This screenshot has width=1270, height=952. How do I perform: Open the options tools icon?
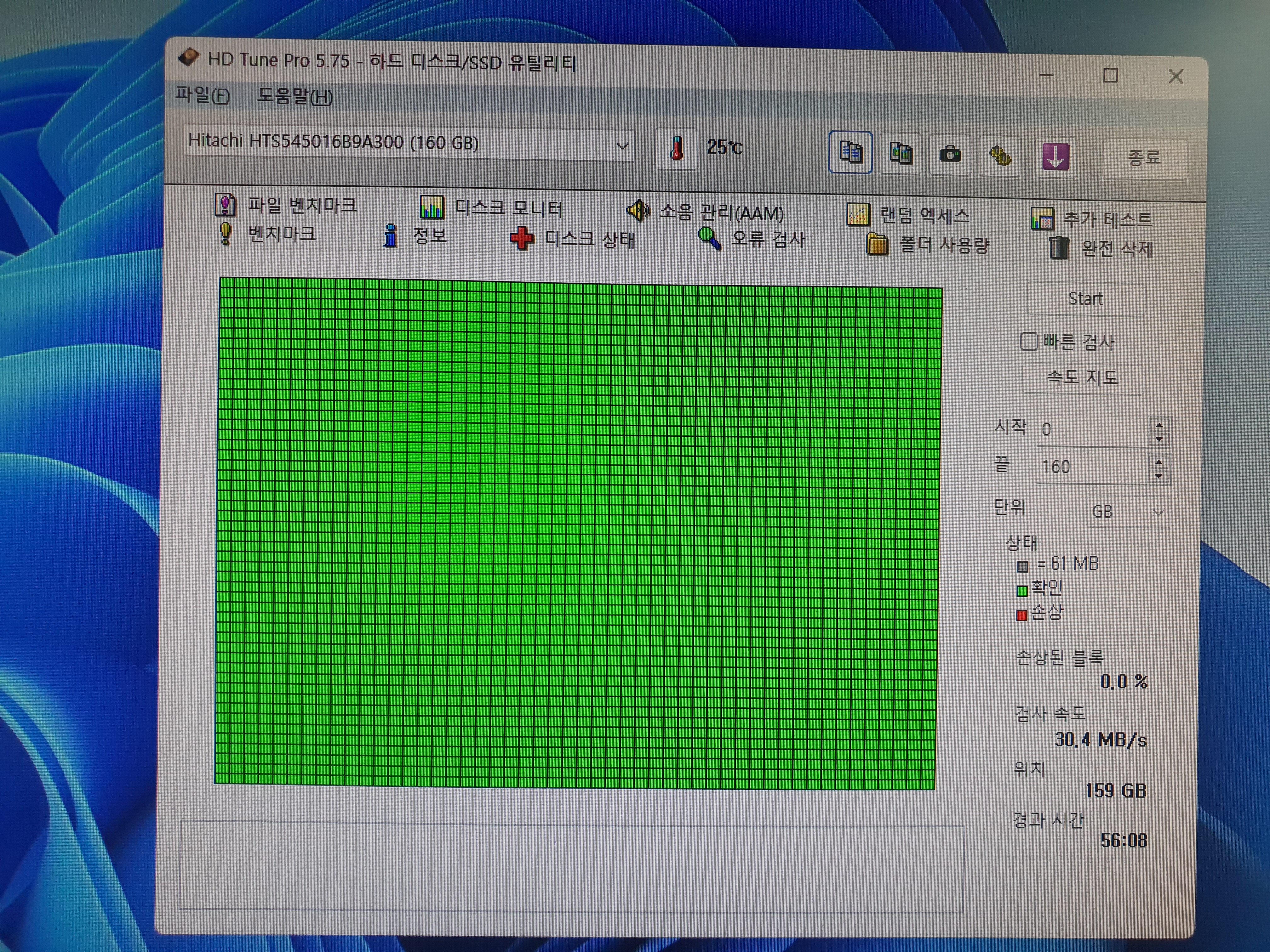(1000, 156)
